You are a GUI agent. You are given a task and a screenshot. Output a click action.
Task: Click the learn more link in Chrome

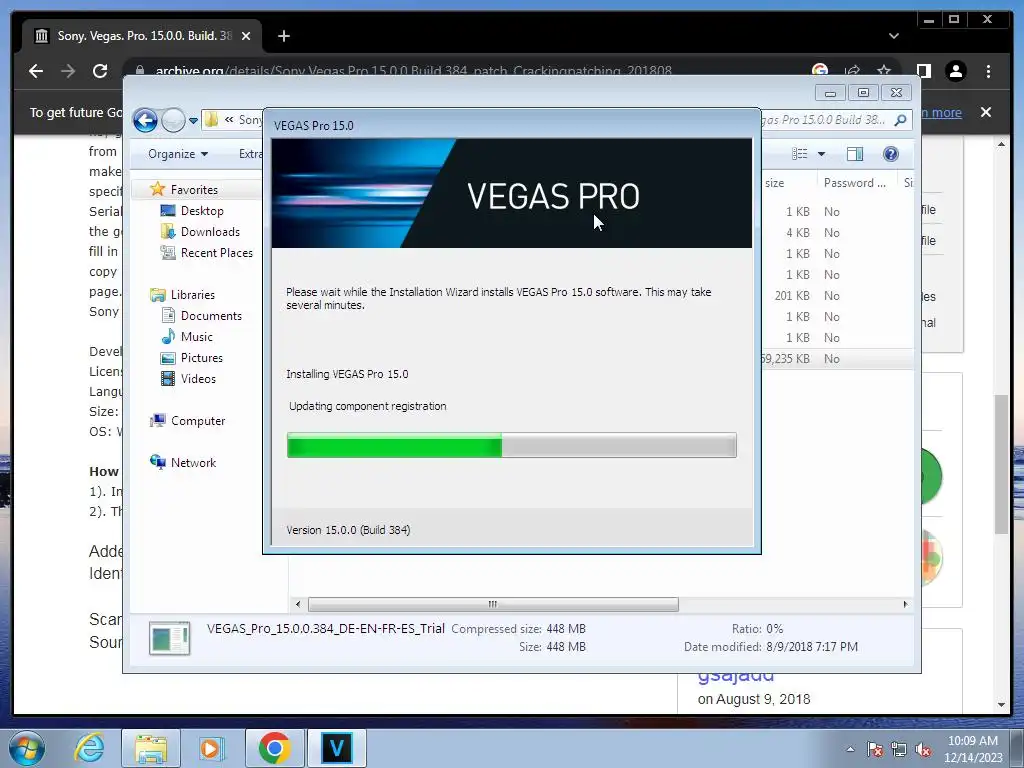tap(941, 112)
